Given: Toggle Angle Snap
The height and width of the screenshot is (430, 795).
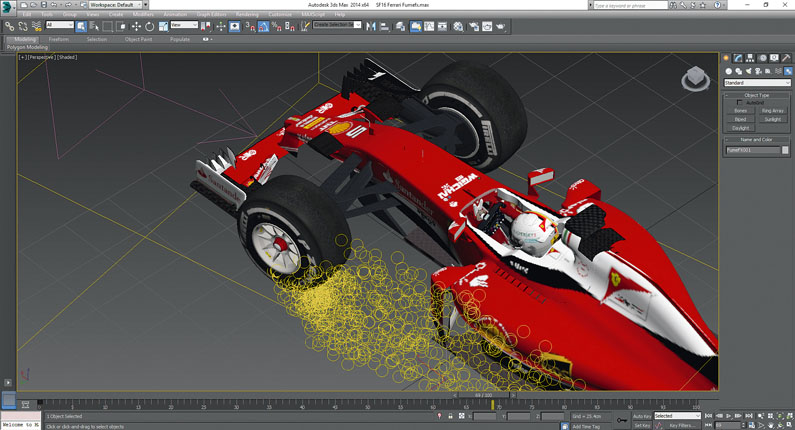Looking at the screenshot, I should (x=263, y=26).
